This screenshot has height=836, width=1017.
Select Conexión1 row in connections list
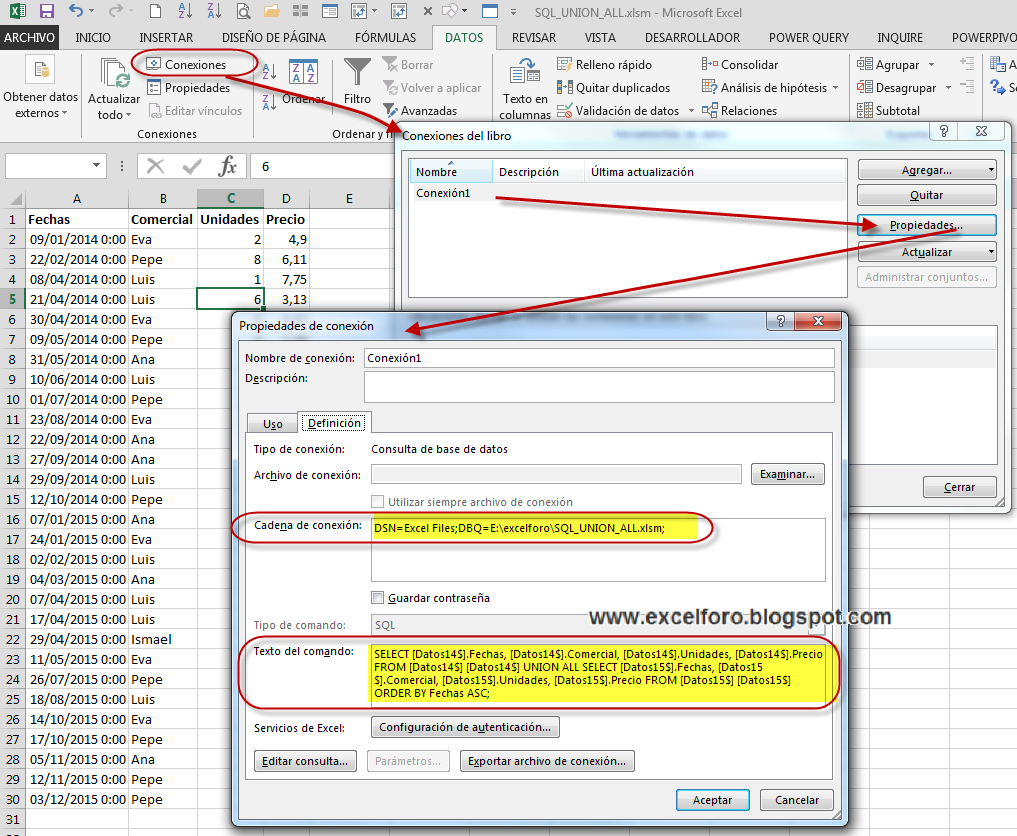pyautogui.click(x=627, y=193)
